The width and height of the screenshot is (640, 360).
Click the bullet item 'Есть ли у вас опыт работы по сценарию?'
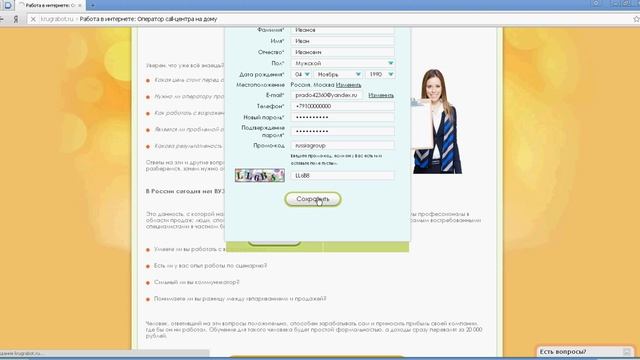(210, 266)
